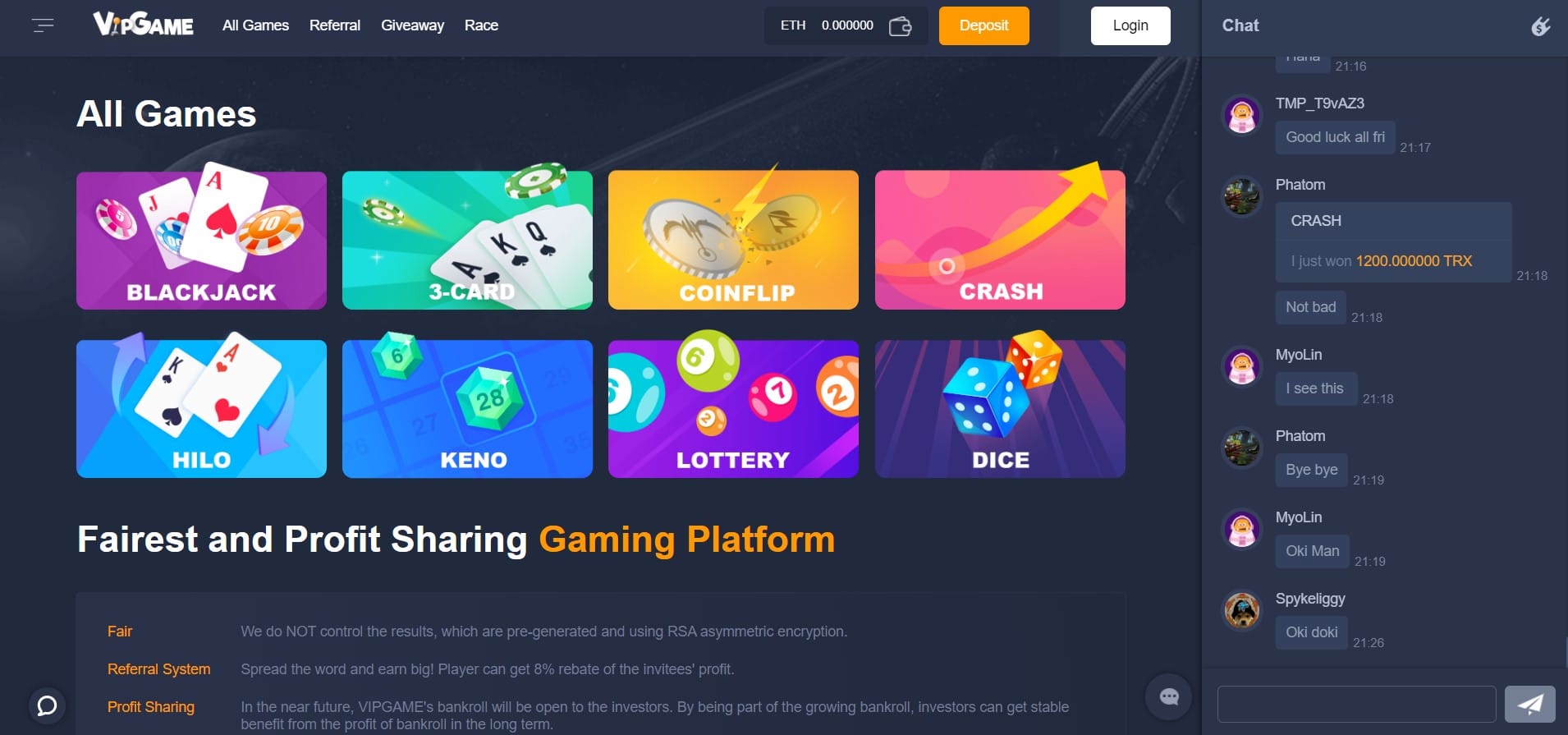
Task: Open the Crash game tile
Action: click(x=1000, y=240)
